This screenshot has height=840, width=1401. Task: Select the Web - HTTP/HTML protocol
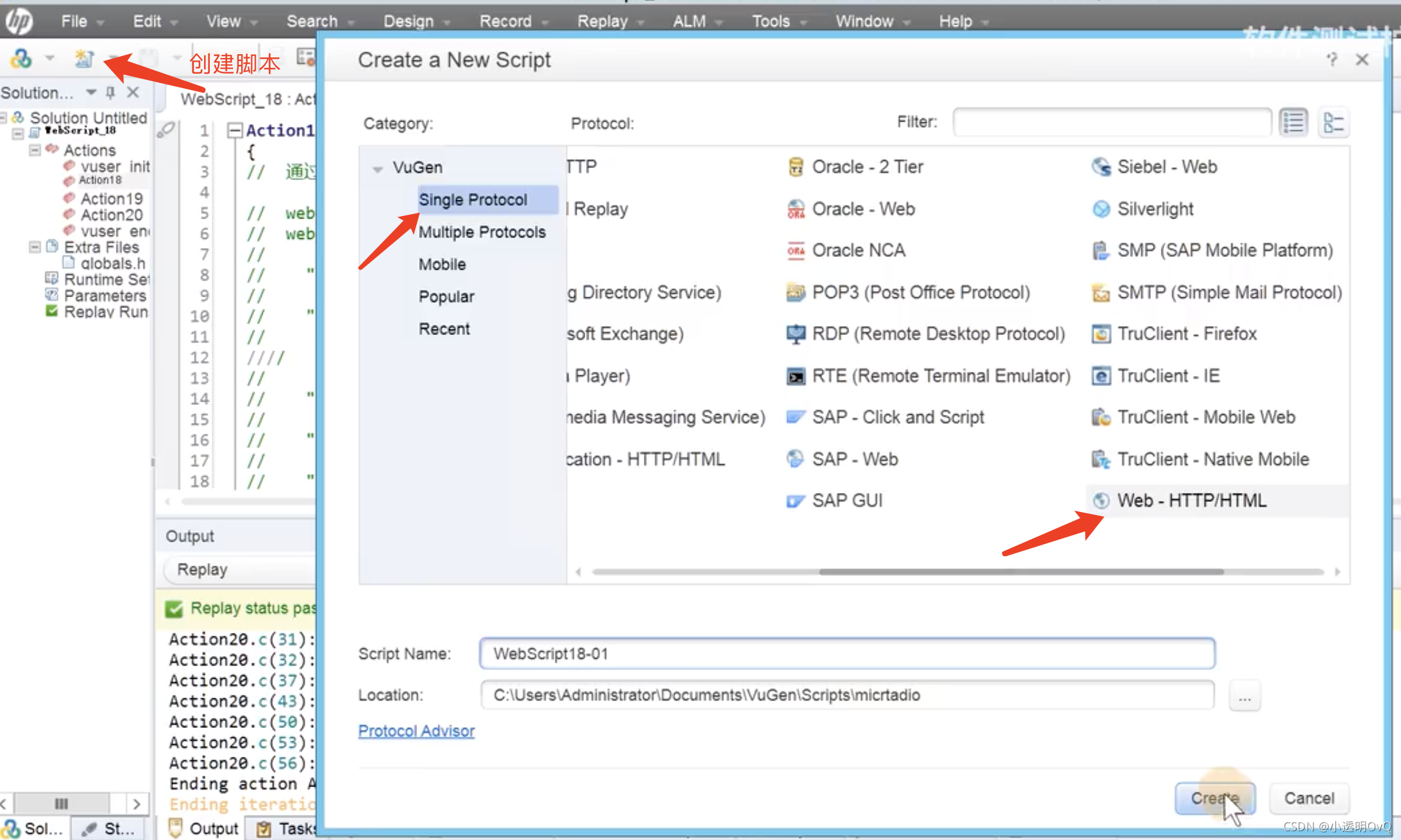[x=1191, y=501]
